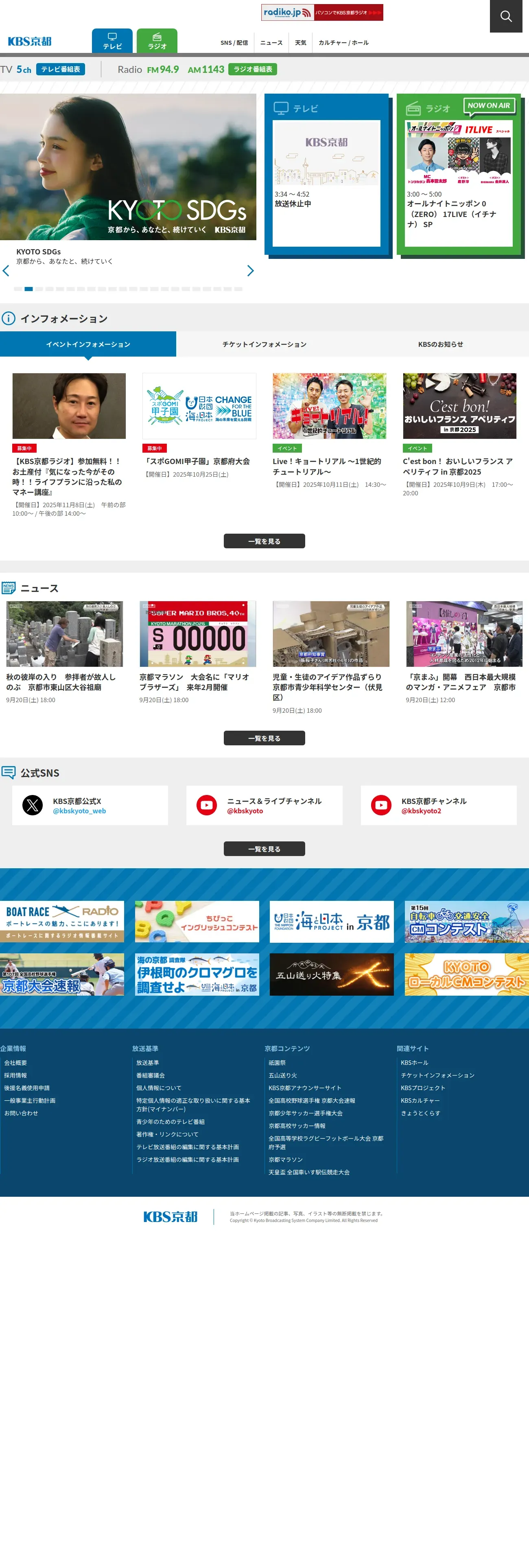
Task: Open YouTube icon for KBS京都チャンネル
Action: (x=381, y=805)
